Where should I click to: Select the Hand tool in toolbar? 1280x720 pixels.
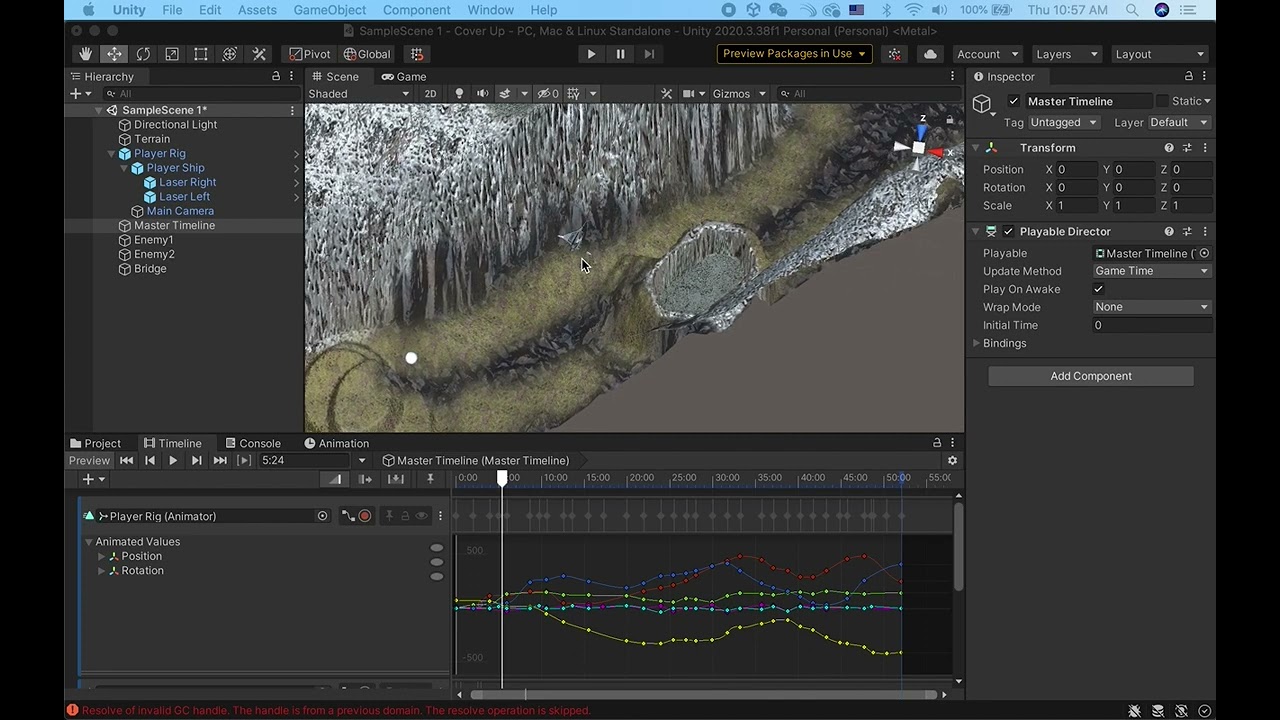tap(86, 54)
